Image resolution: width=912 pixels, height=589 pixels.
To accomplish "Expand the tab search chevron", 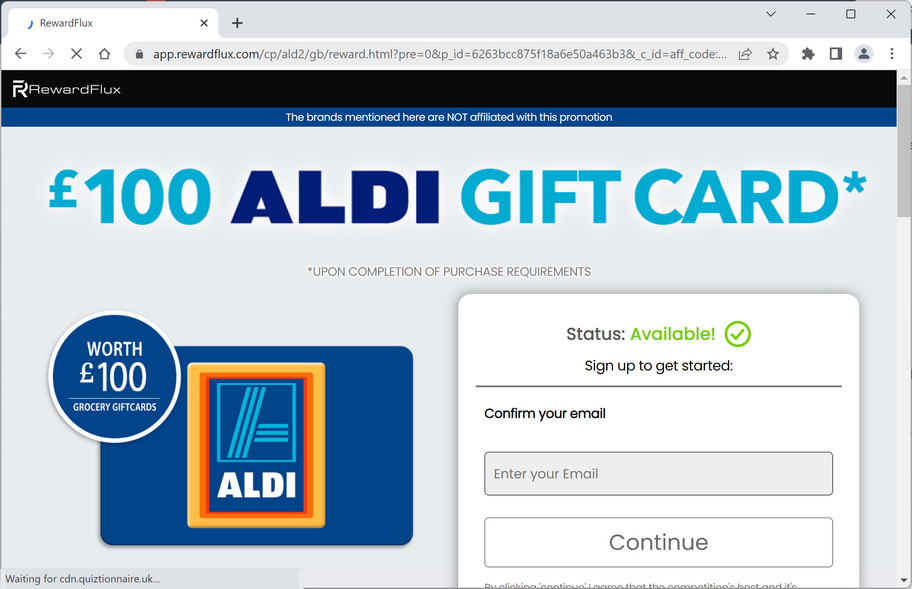I will click(771, 14).
